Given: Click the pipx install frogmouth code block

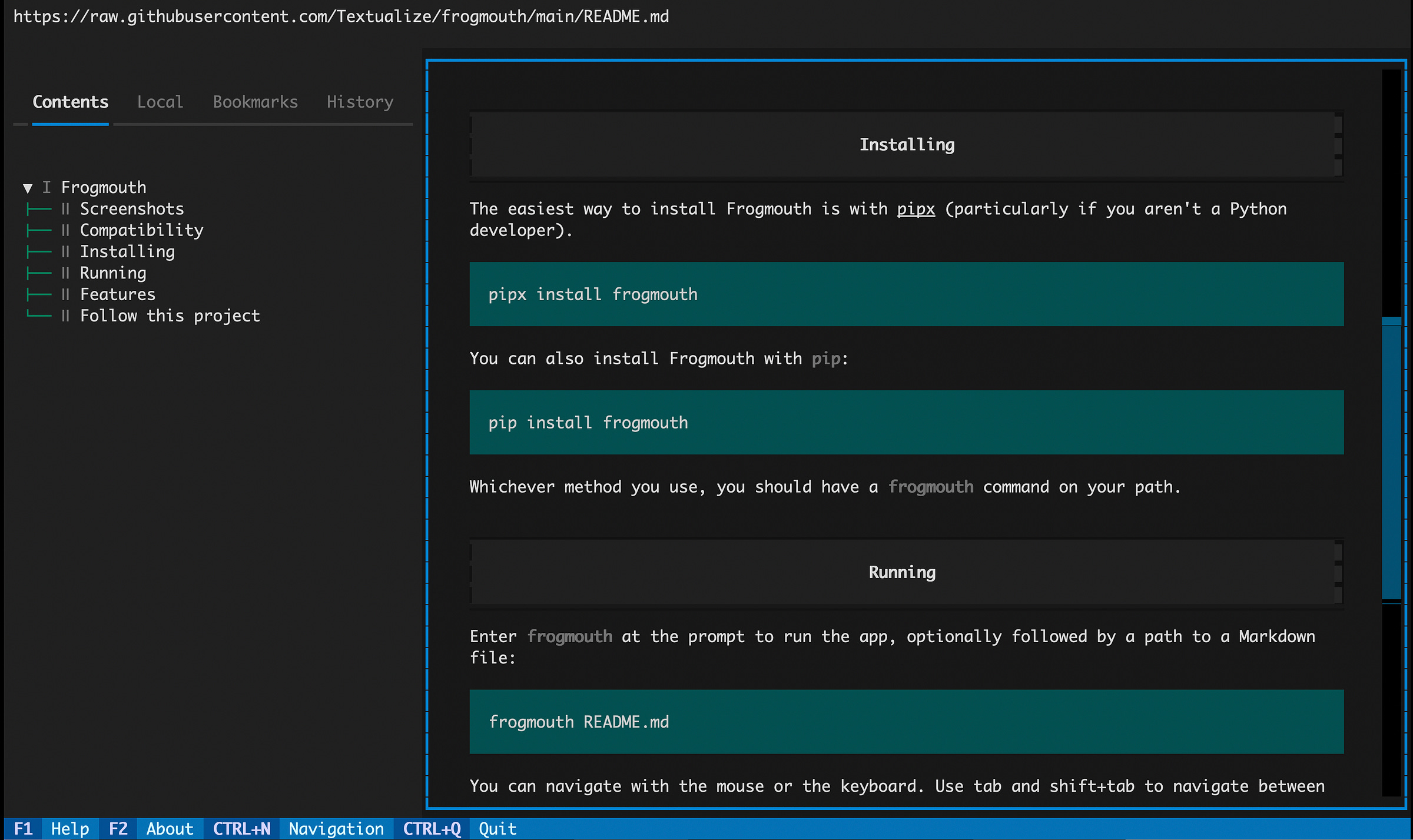Looking at the screenshot, I should [x=907, y=294].
